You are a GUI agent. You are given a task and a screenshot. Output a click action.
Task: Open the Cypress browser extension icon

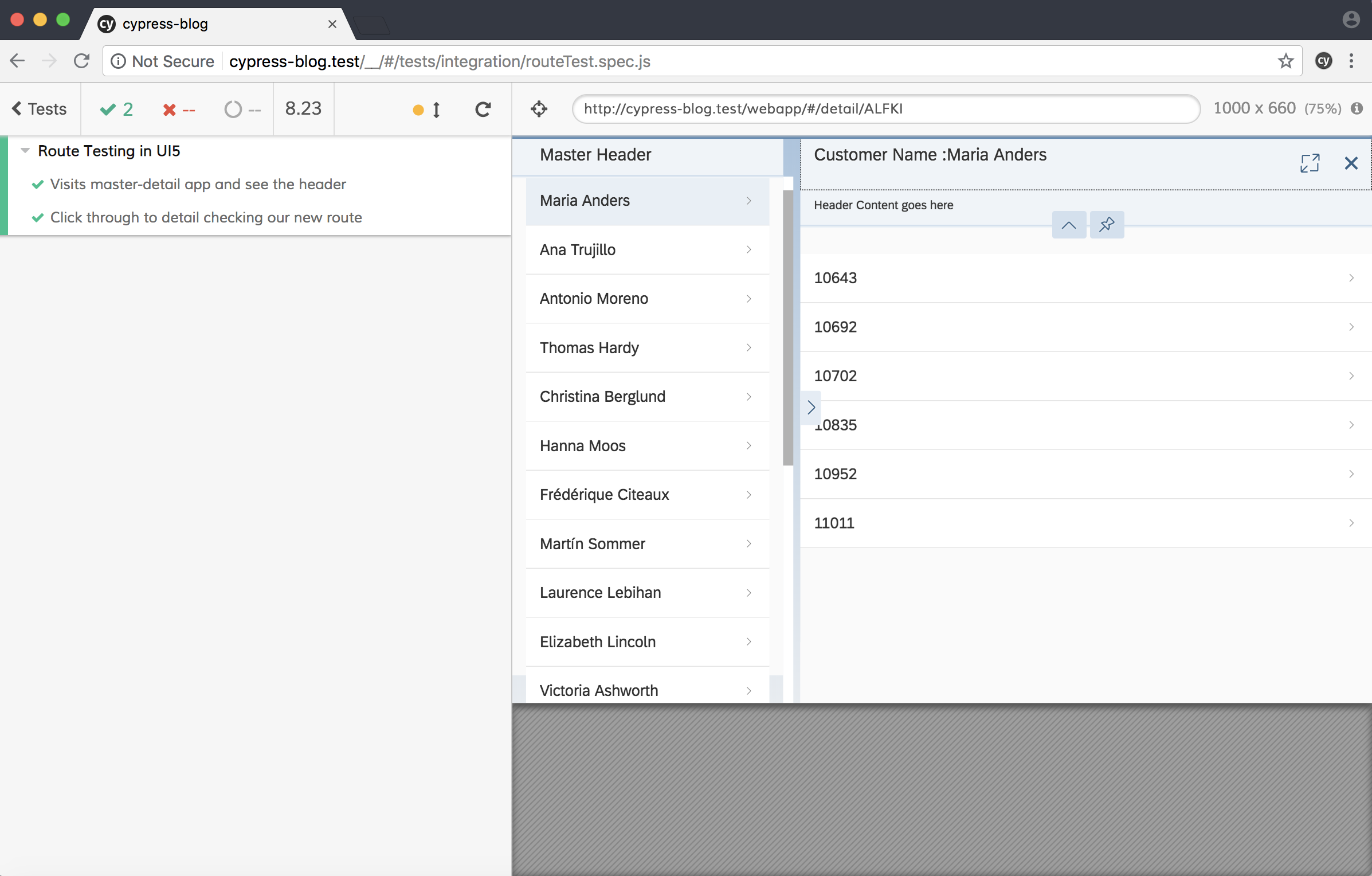1323,61
